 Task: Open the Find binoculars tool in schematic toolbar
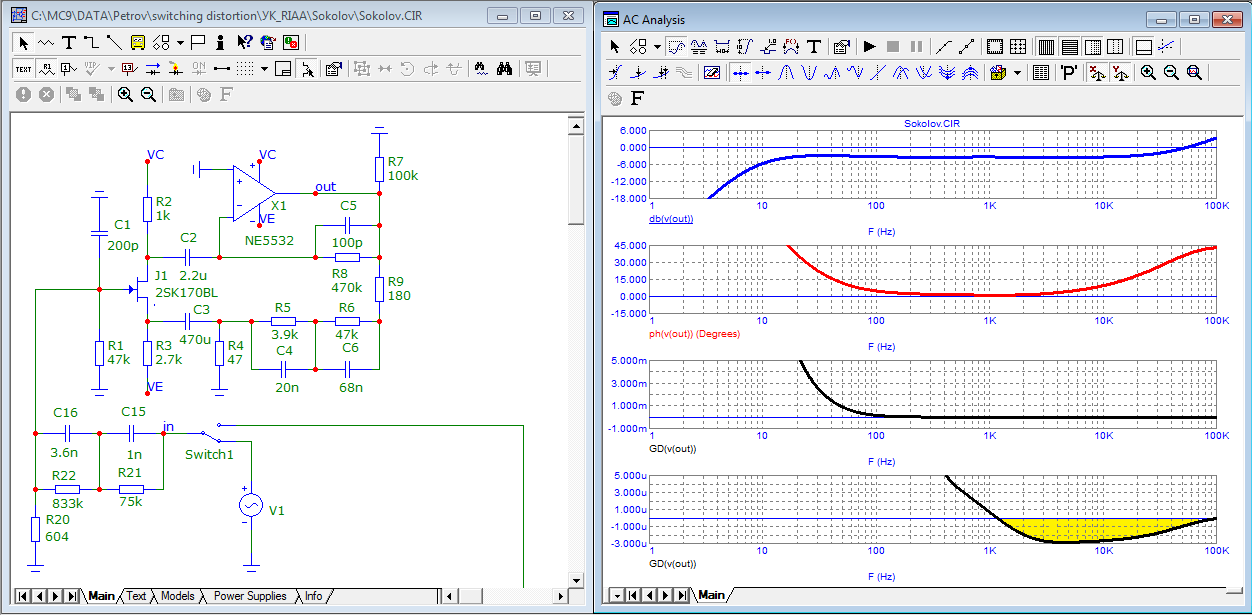[x=504, y=69]
